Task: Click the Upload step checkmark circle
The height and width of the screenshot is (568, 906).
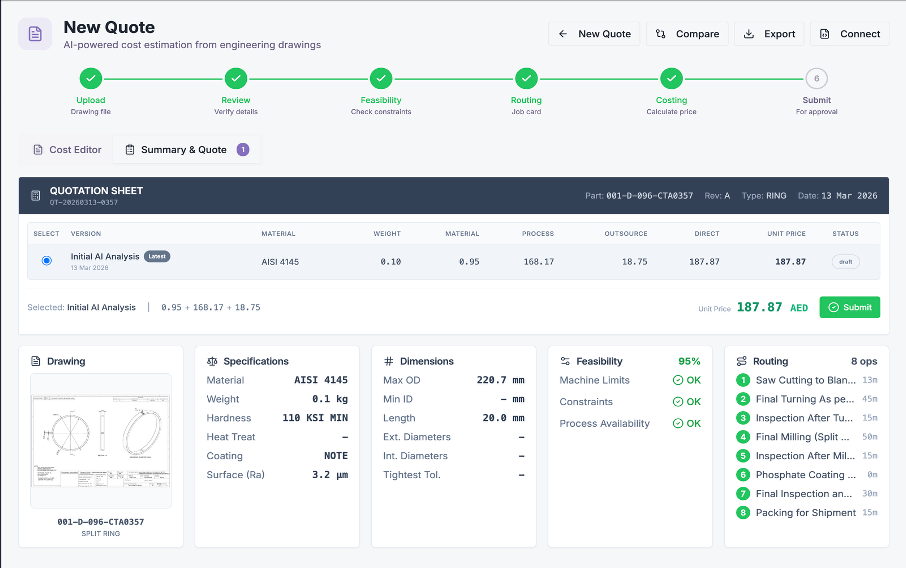Action: (x=91, y=79)
